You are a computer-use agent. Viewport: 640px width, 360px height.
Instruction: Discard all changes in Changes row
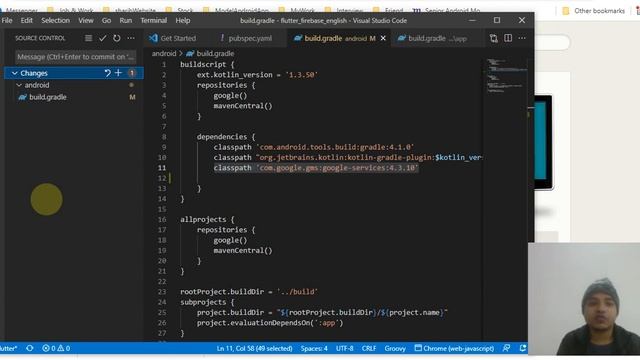[x=107, y=73]
